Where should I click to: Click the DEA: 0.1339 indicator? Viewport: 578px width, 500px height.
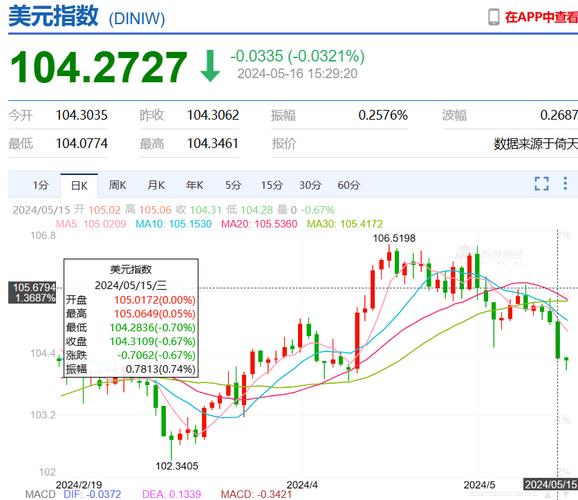[x=172, y=494]
